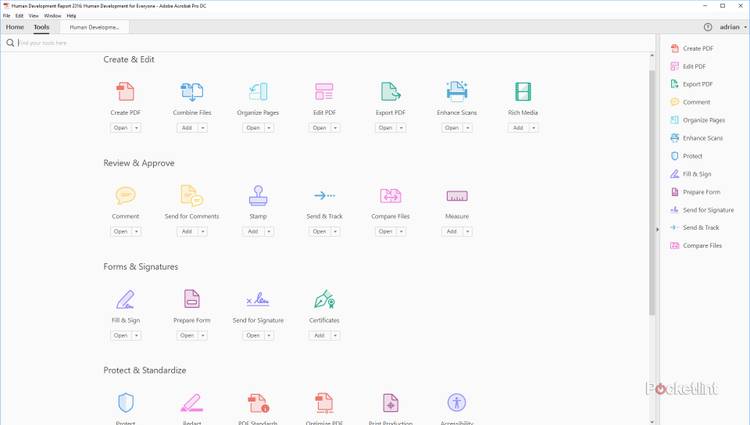The image size is (750, 425).
Task: Select the Stamp tool icon
Action: pos(258,195)
